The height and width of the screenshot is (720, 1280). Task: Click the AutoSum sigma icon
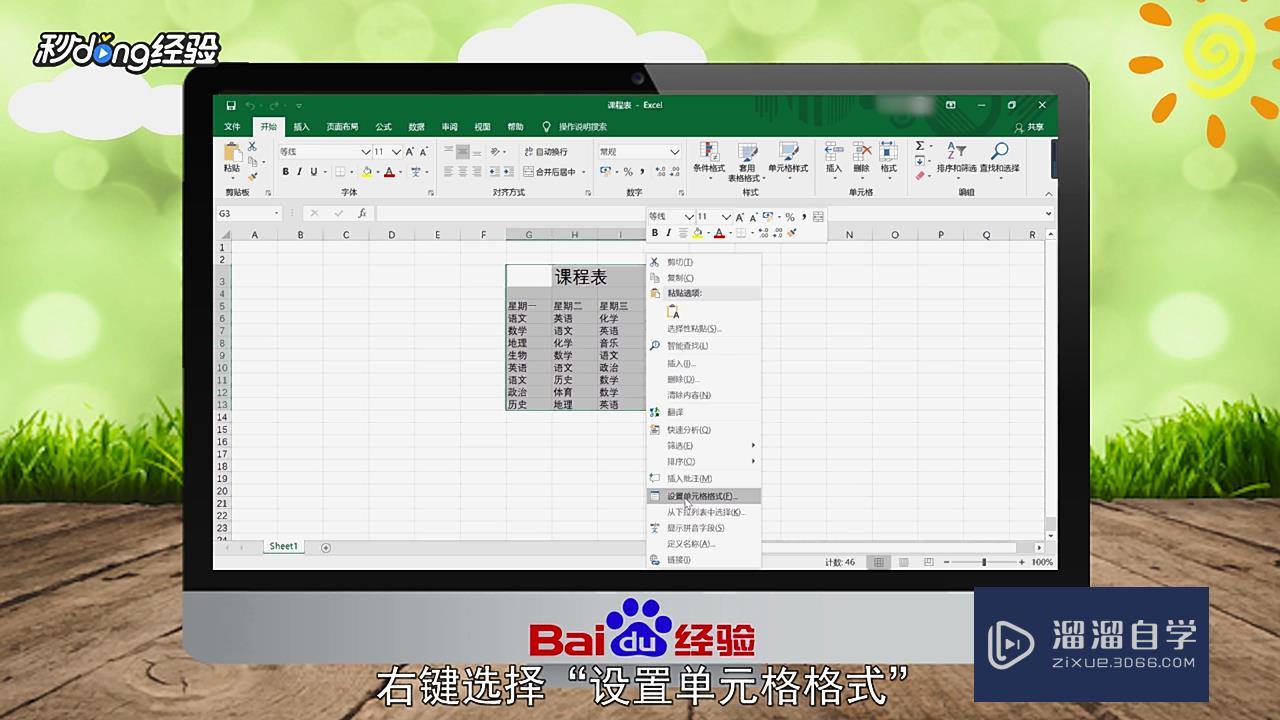click(x=920, y=146)
